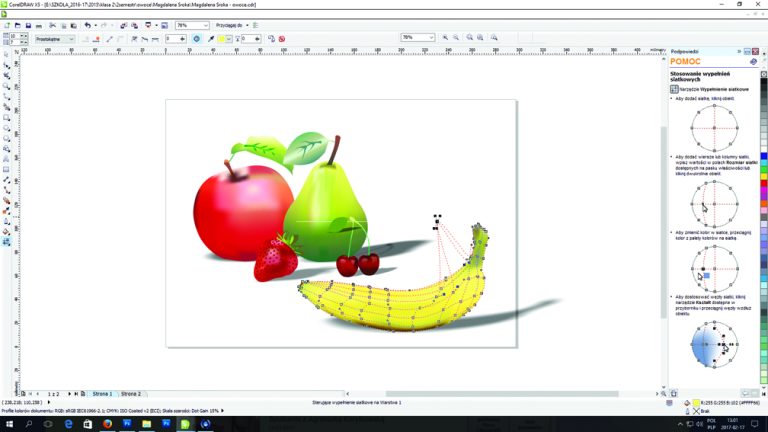Click the Windows Start button on taskbar
Image resolution: width=768 pixels, height=432 pixels.
point(9,424)
